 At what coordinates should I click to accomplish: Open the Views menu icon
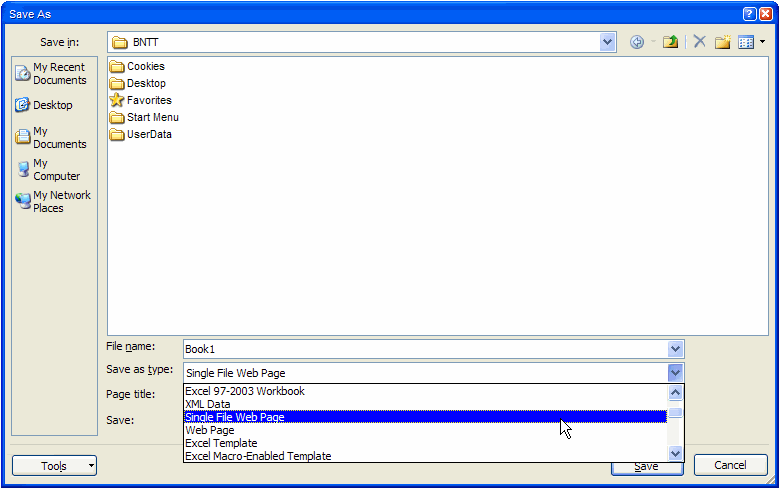(746, 42)
